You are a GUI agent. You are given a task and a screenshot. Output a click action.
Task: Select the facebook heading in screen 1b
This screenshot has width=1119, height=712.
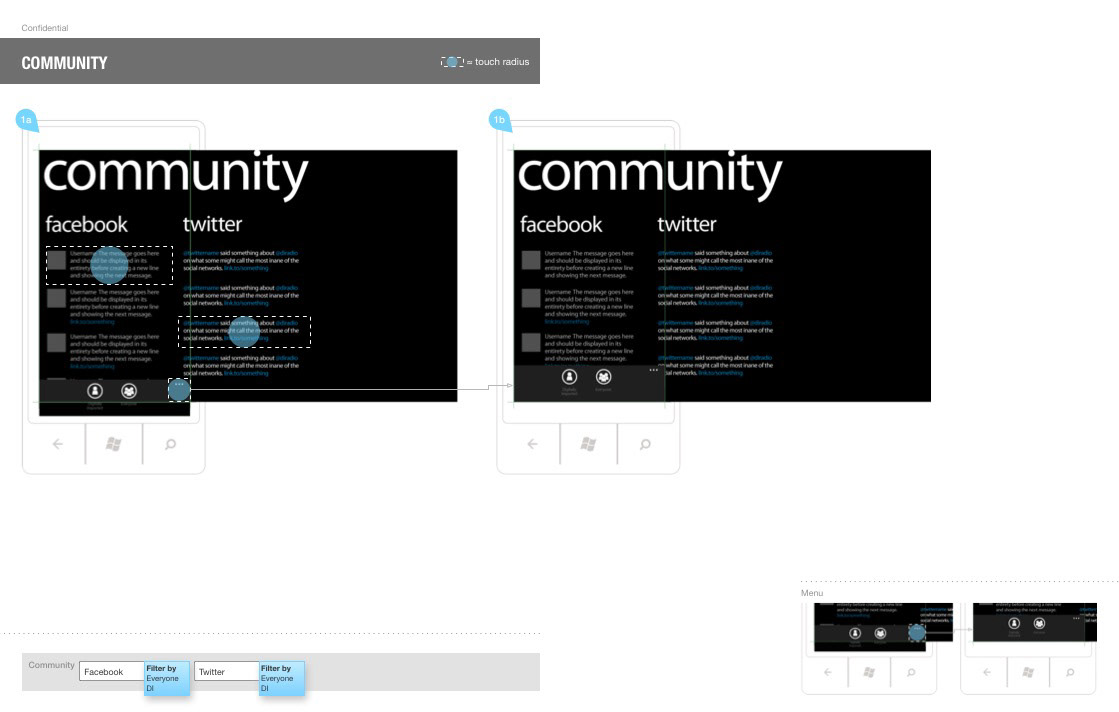click(x=561, y=224)
